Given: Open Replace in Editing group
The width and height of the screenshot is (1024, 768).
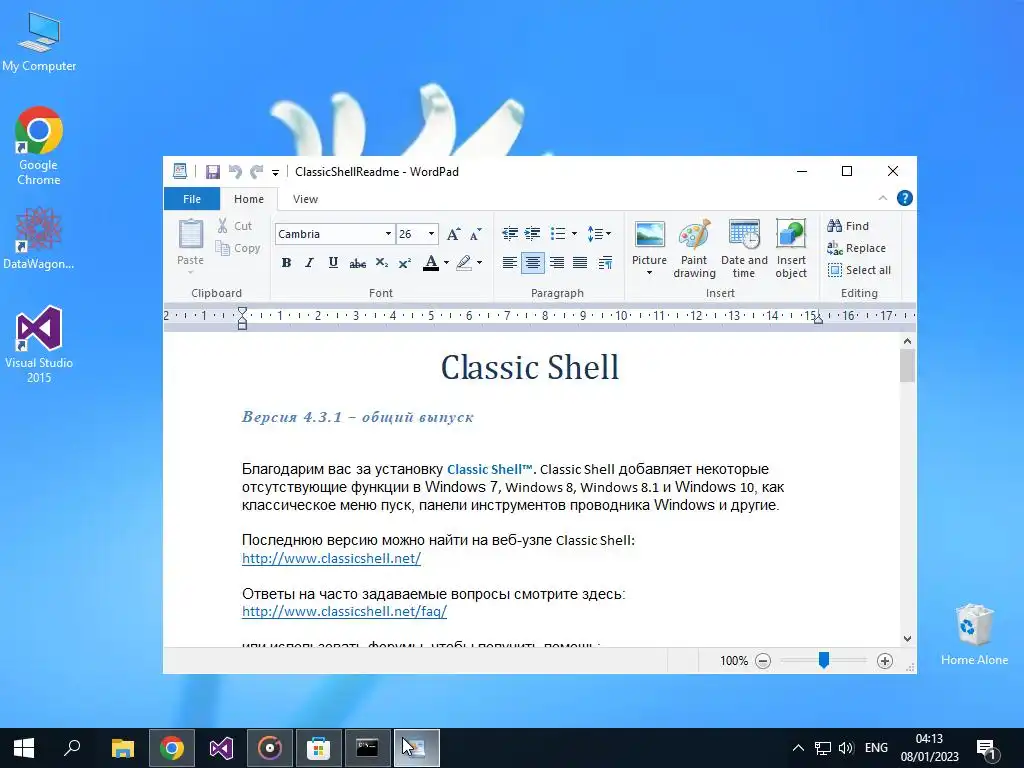Looking at the screenshot, I should pyautogui.click(x=856, y=248).
